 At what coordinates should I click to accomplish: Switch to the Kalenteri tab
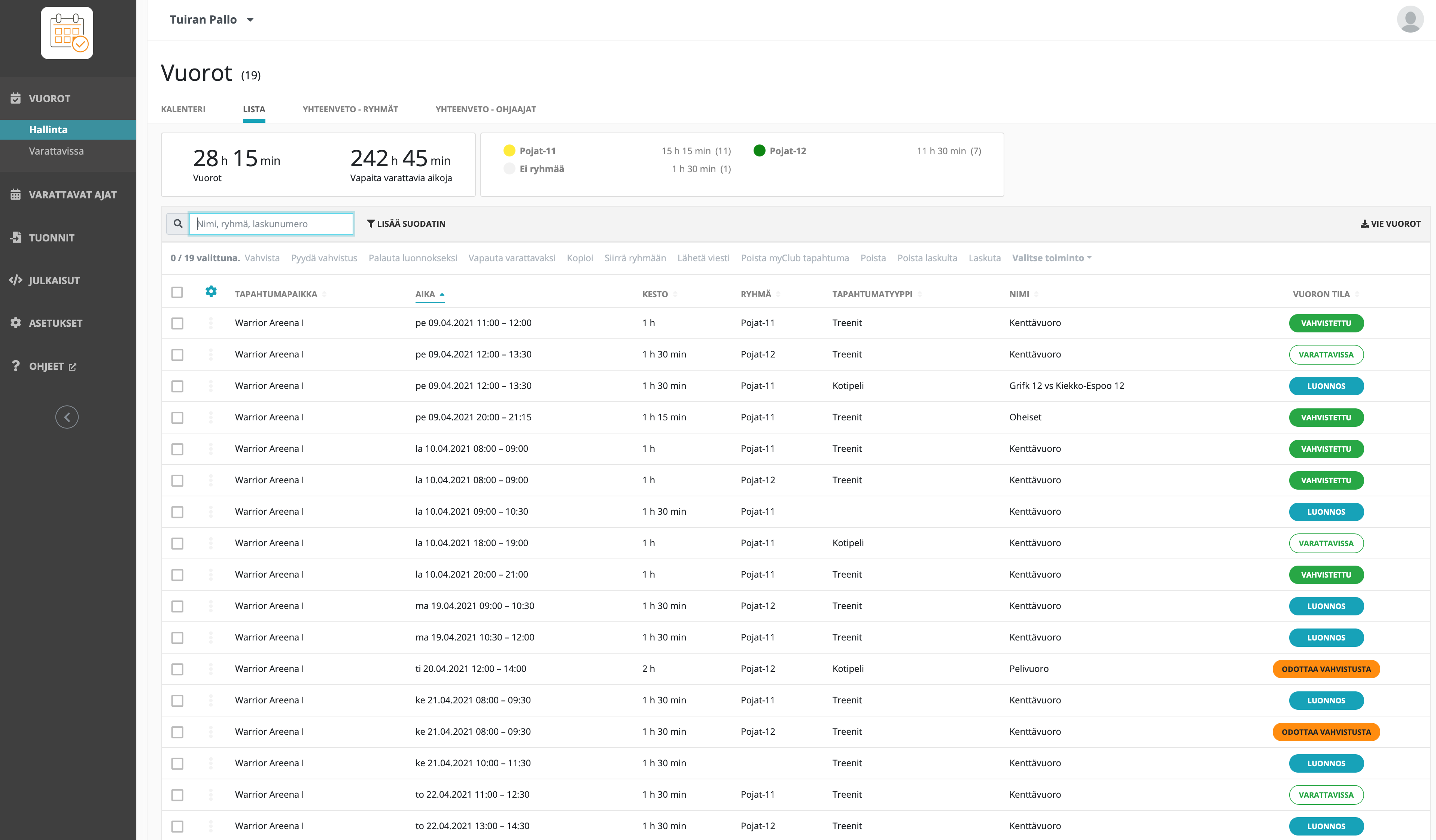pyautogui.click(x=183, y=109)
